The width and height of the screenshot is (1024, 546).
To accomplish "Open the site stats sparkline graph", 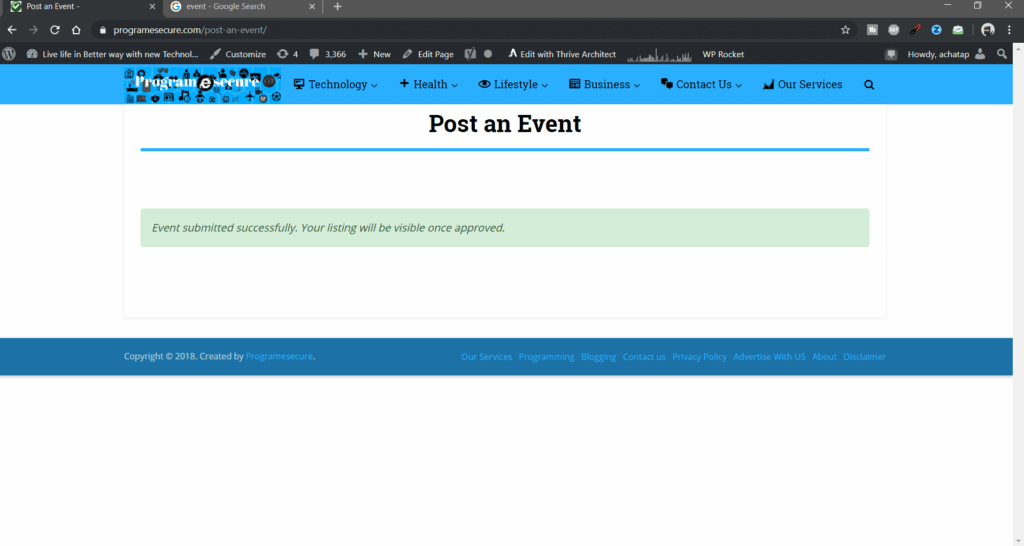I will click(659, 56).
